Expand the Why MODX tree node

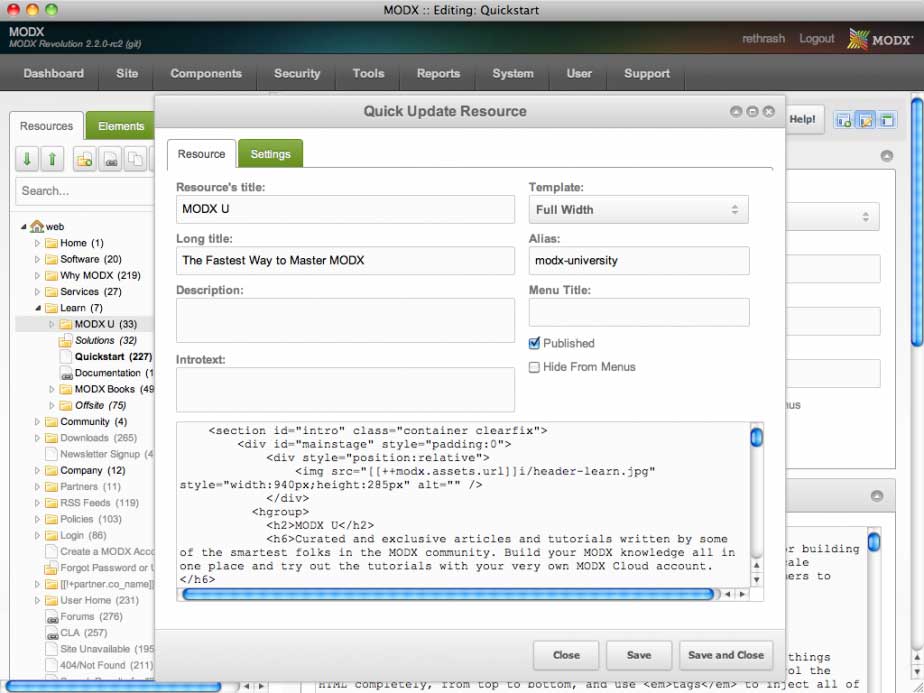click(x=37, y=275)
